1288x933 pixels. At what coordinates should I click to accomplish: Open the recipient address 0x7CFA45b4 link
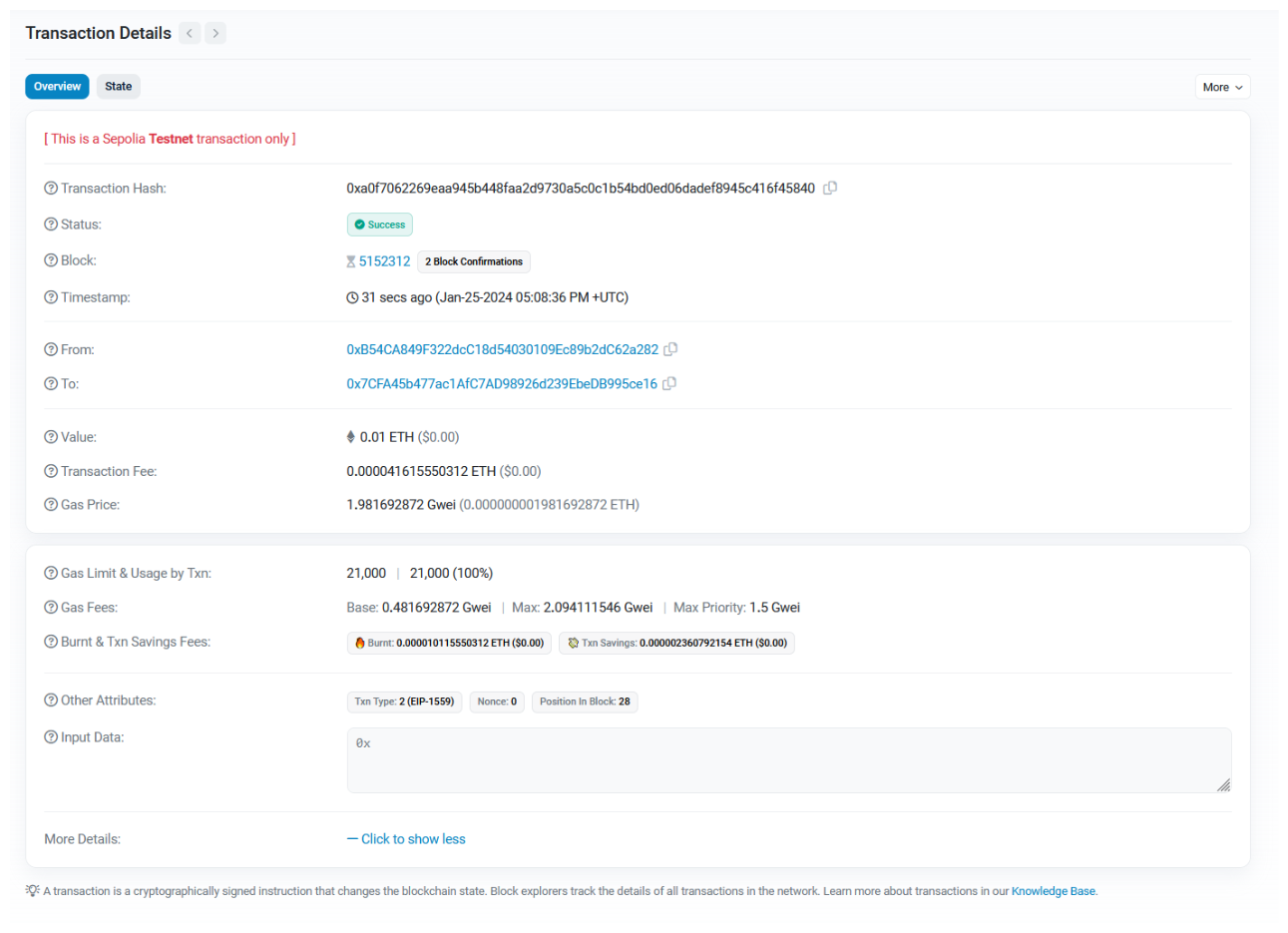click(502, 383)
